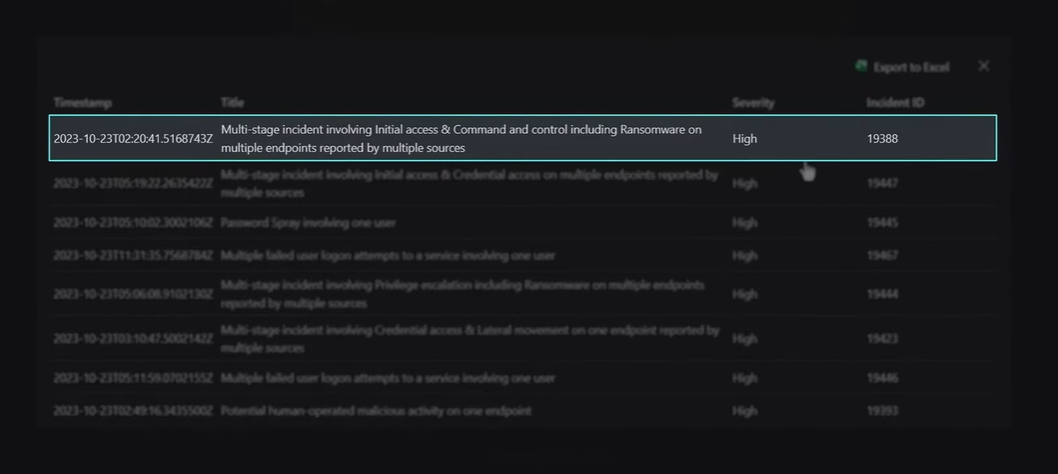Image resolution: width=1058 pixels, height=474 pixels.
Task: Open the Potential human-operated malicious activity incident
Action: click(x=376, y=411)
